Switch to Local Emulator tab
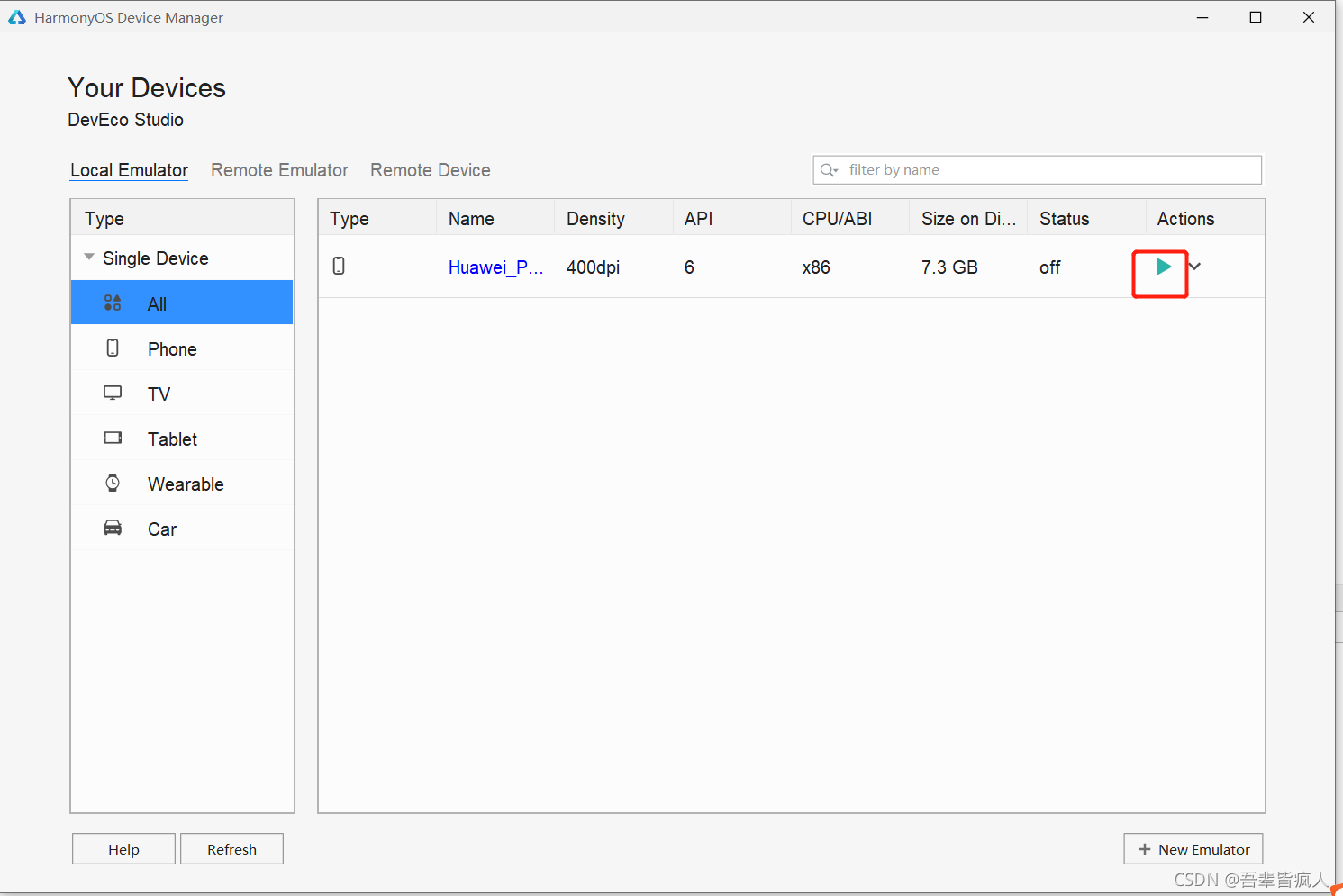This screenshot has height=896, width=1343. pos(129,170)
